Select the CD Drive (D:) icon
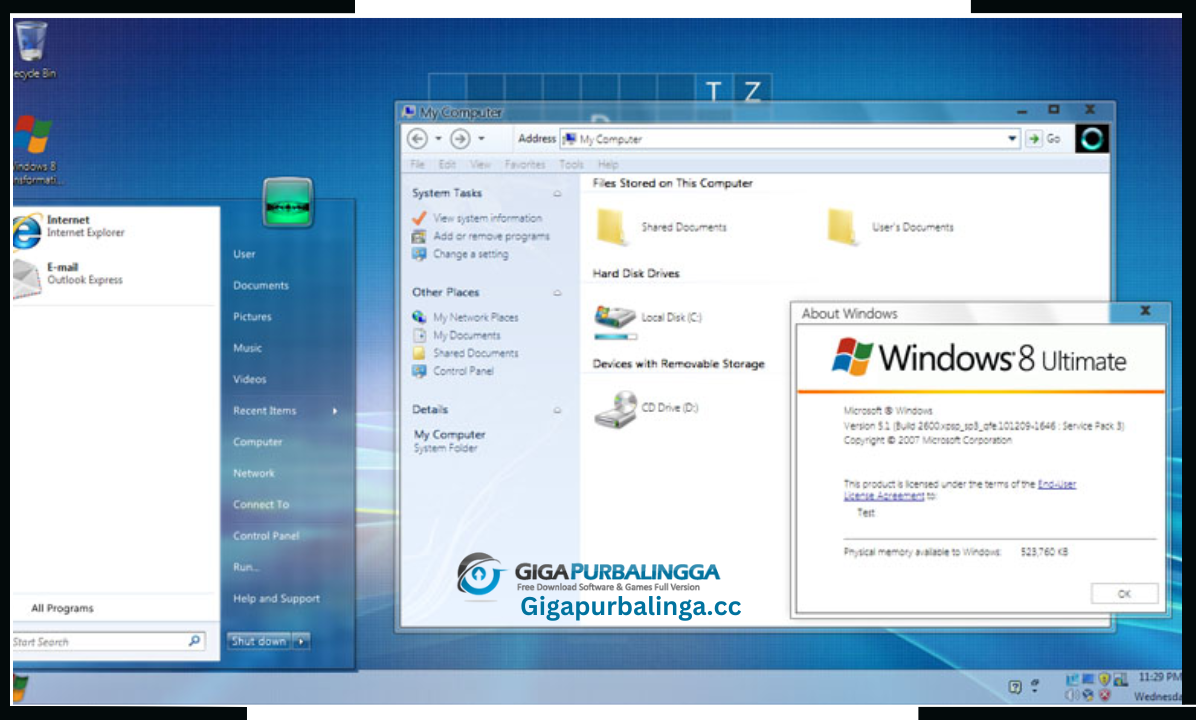This screenshot has height=720, width=1200. [615, 408]
